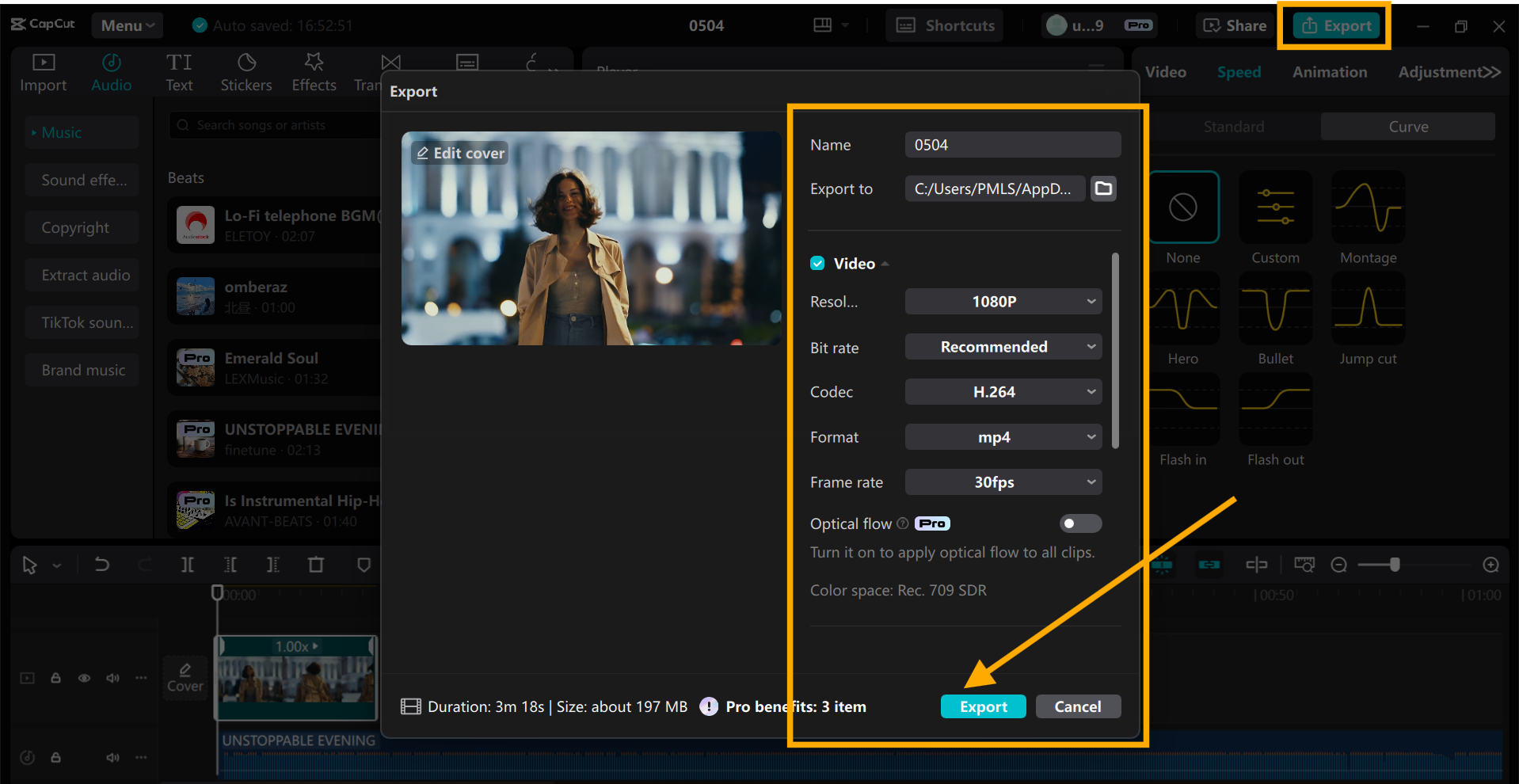Click the Optical flow help icon

(x=902, y=523)
